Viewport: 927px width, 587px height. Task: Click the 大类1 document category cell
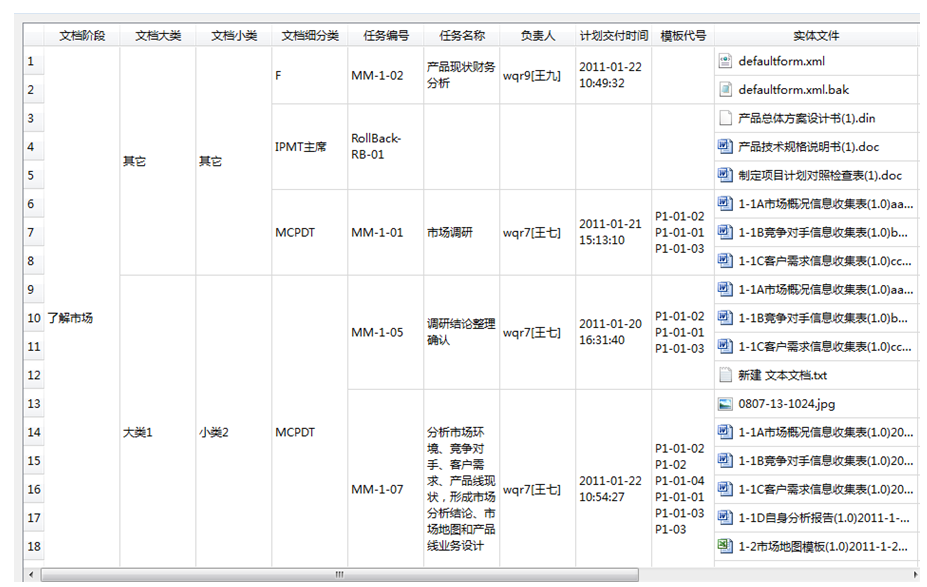138,433
